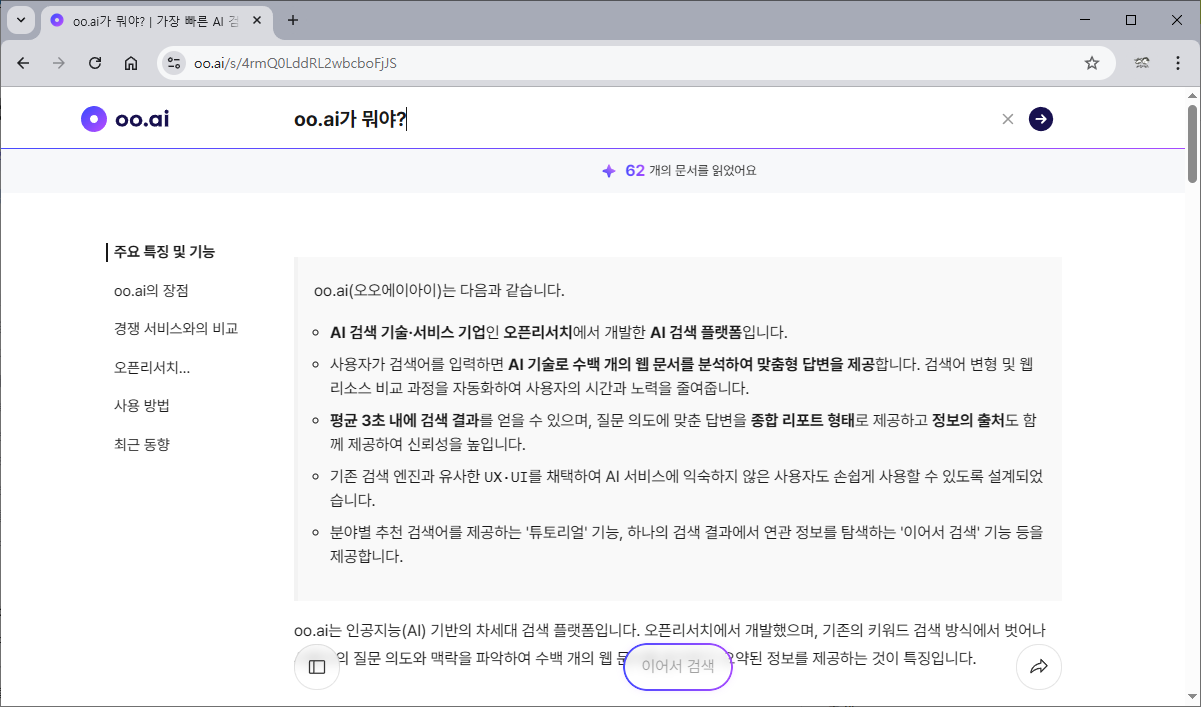Clear the search query with X icon

pos(1008,119)
